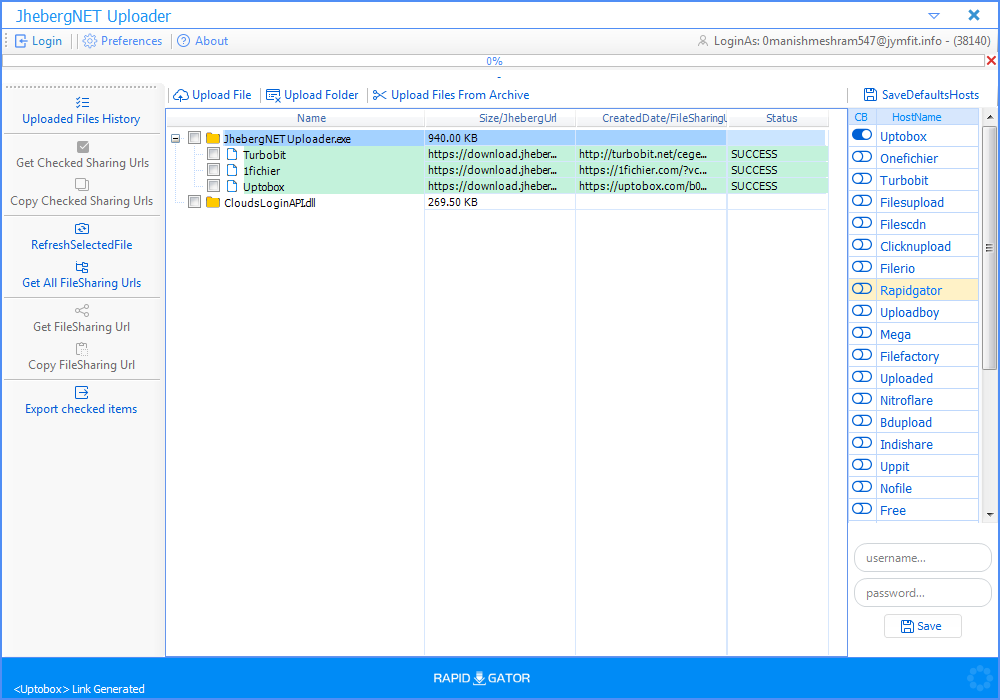Sort hosts by HostName header
The image size is (1000, 700).
tap(927, 117)
